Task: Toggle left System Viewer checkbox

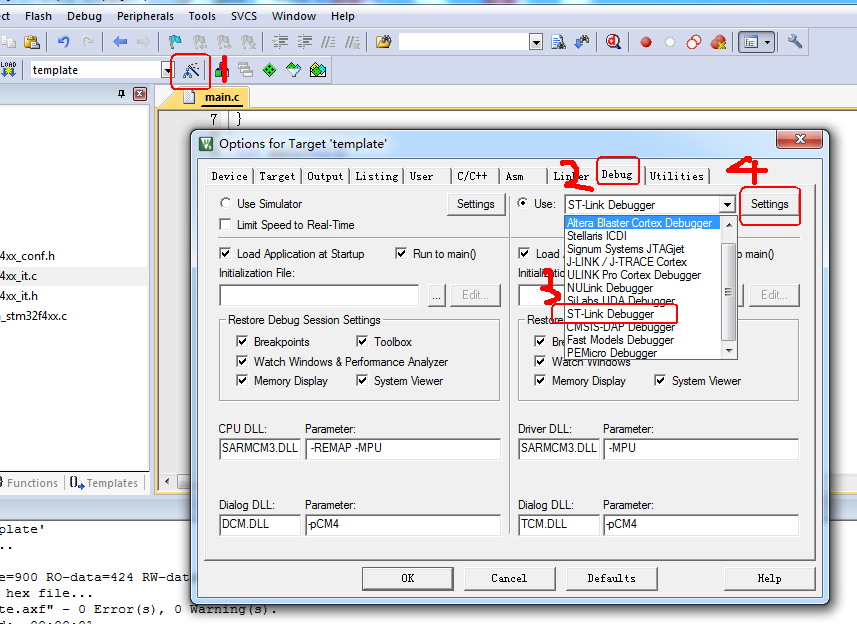Action: pyautogui.click(x=362, y=380)
